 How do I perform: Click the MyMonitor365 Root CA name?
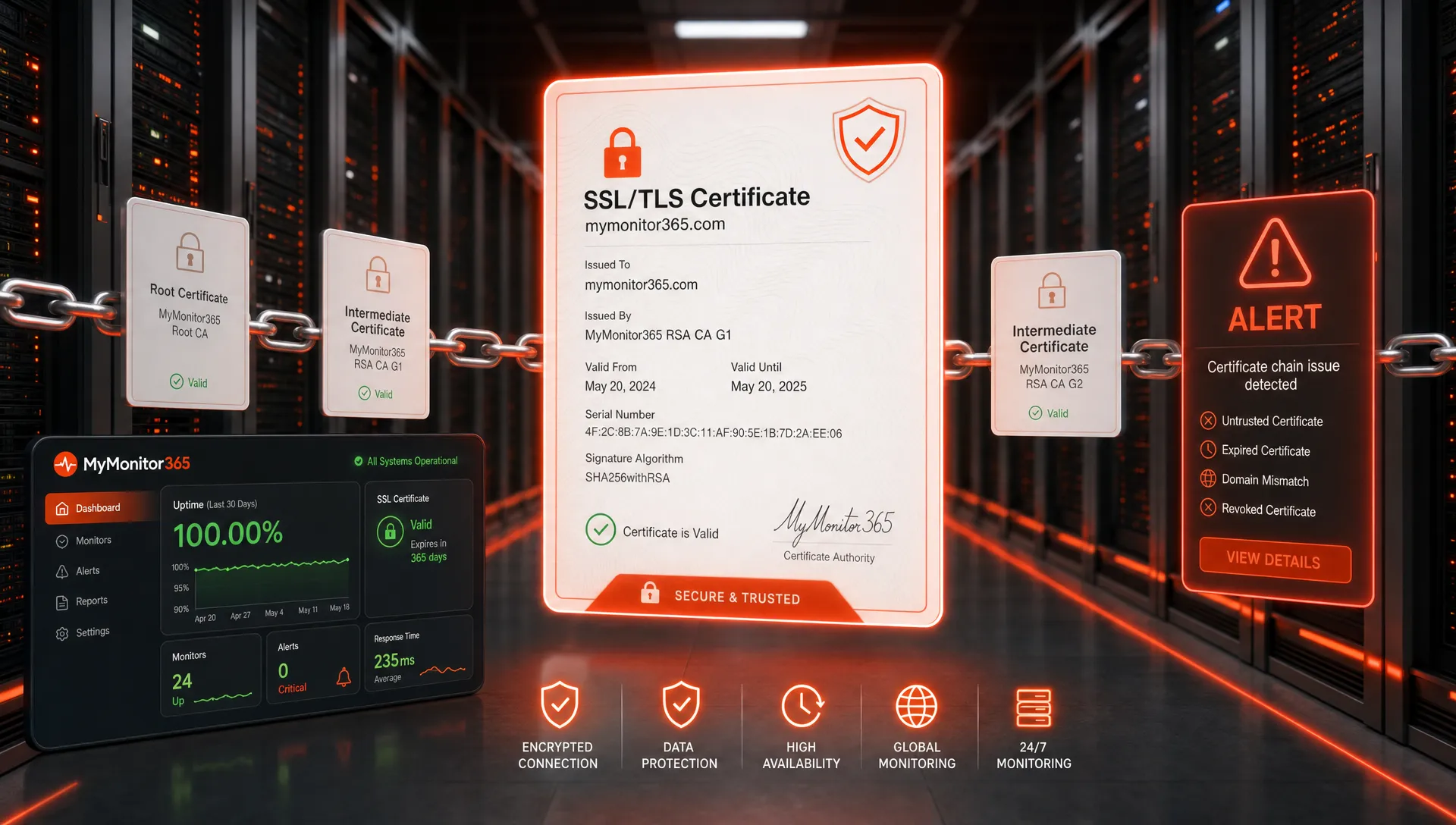tap(190, 324)
